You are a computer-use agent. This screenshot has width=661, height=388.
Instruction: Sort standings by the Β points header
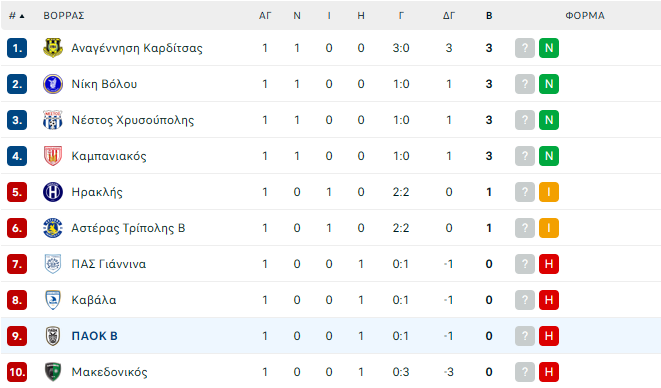tap(489, 16)
